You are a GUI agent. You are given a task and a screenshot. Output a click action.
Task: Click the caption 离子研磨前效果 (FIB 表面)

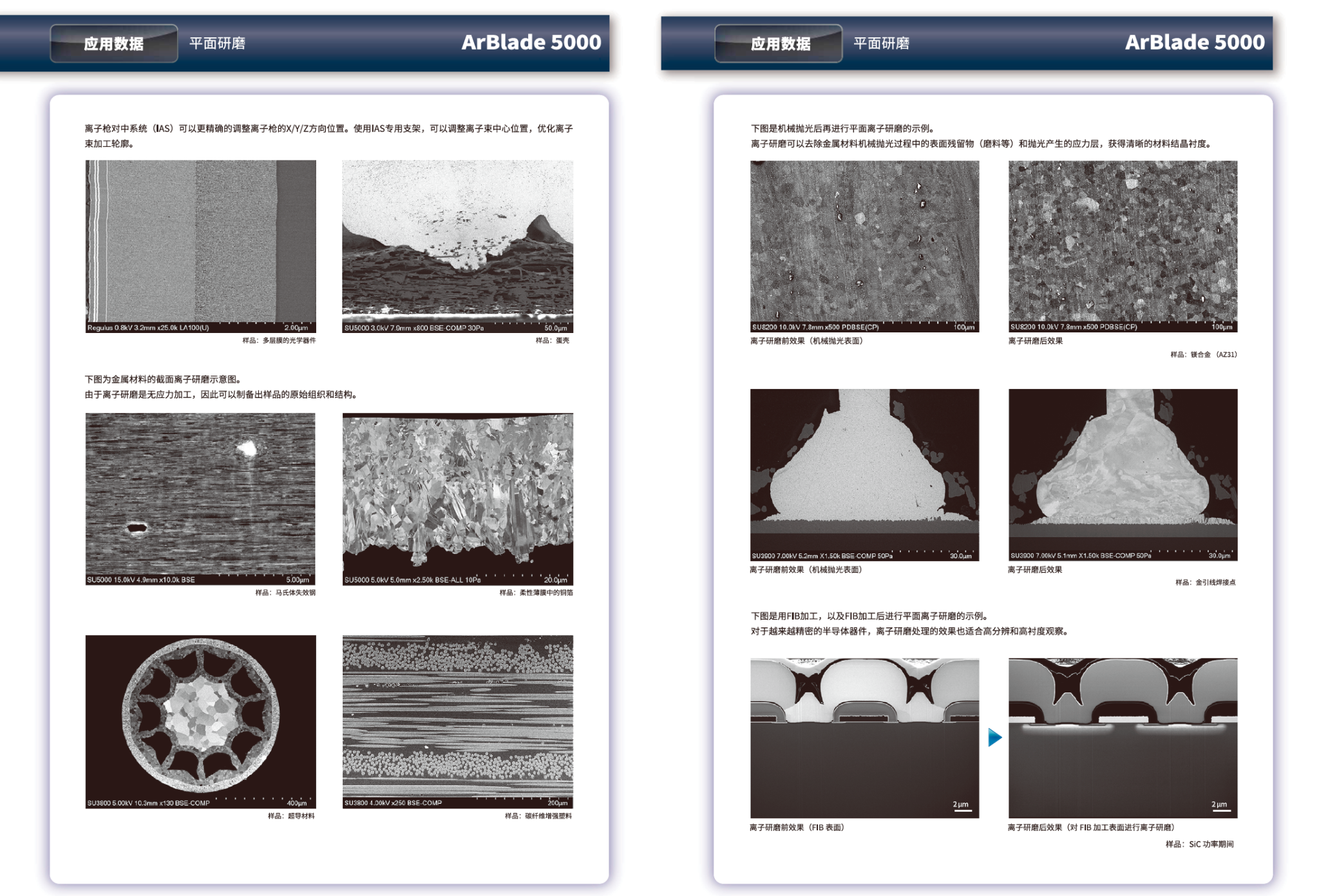797,827
